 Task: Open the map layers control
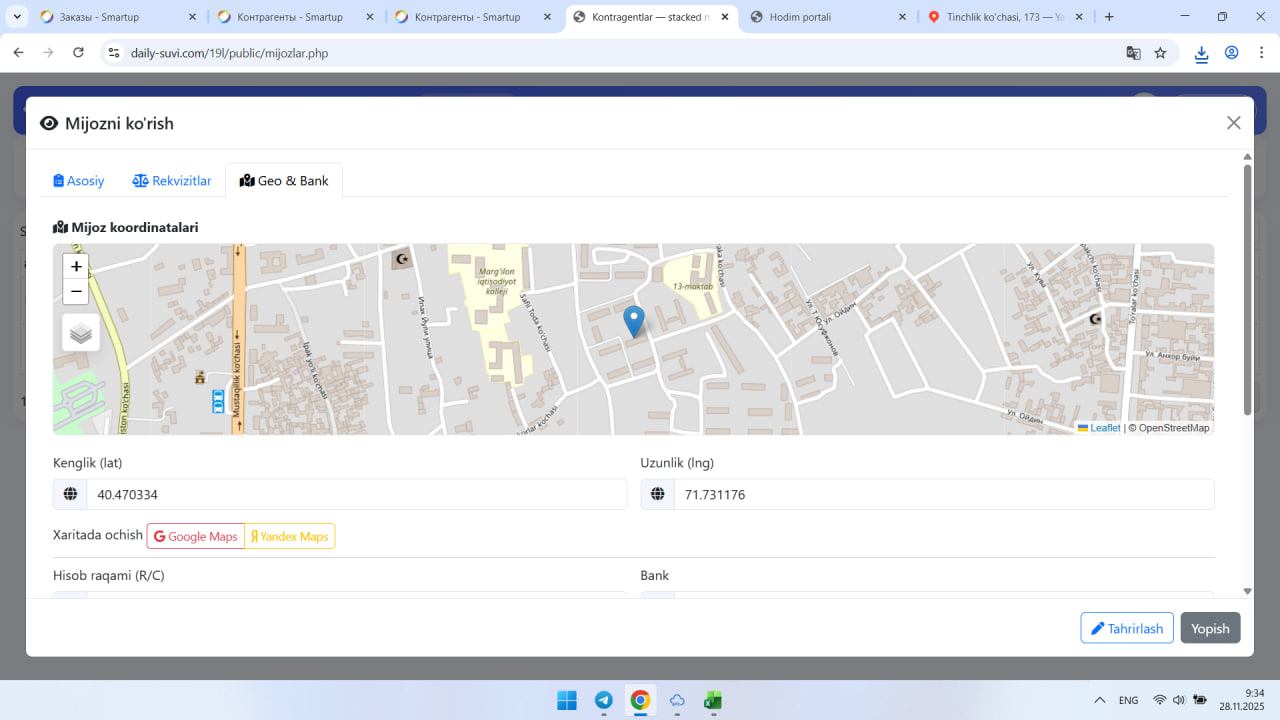(x=81, y=333)
